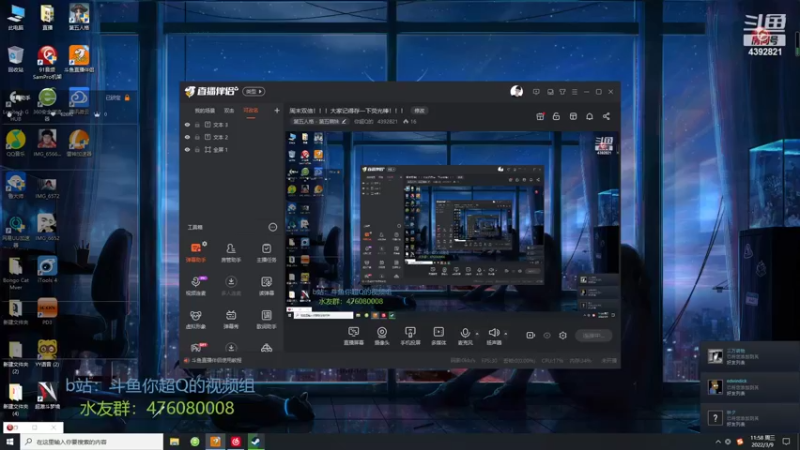
Task: Open the 虚拟形象 virtual avatar tool
Action: point(195,319)
